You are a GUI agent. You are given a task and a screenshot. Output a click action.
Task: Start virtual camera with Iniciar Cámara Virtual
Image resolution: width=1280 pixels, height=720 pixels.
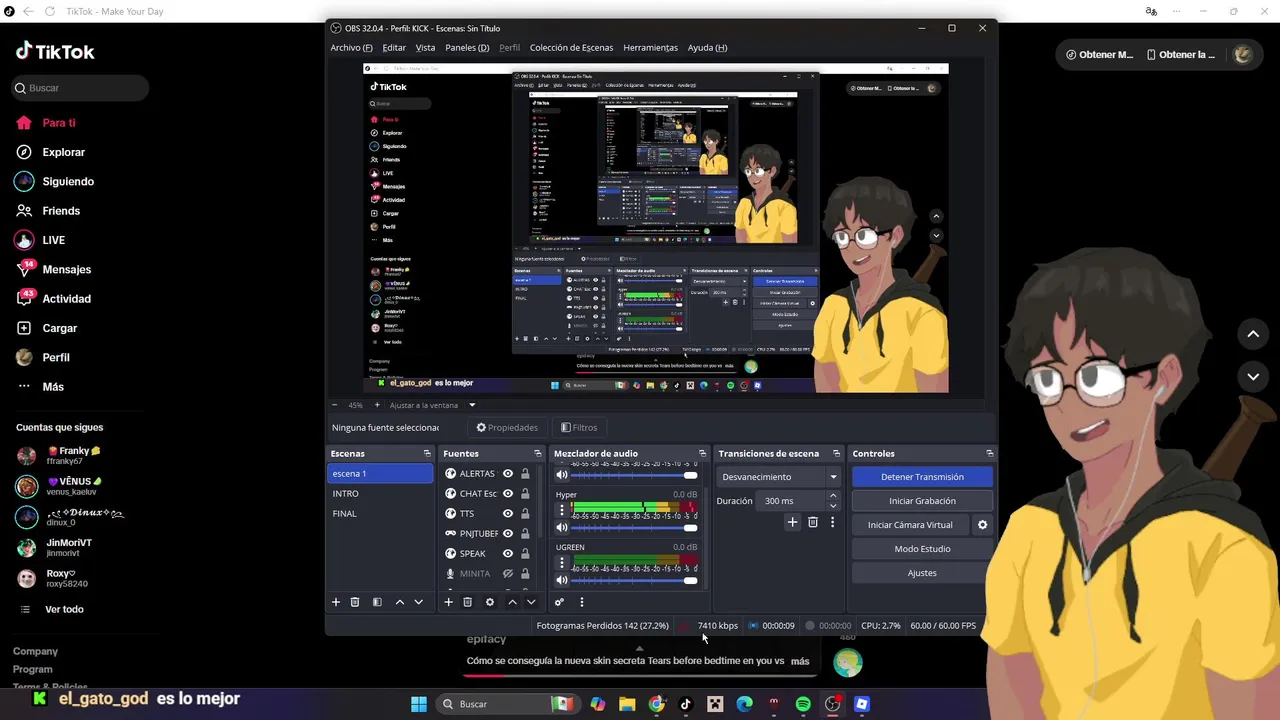pos(910,525)
